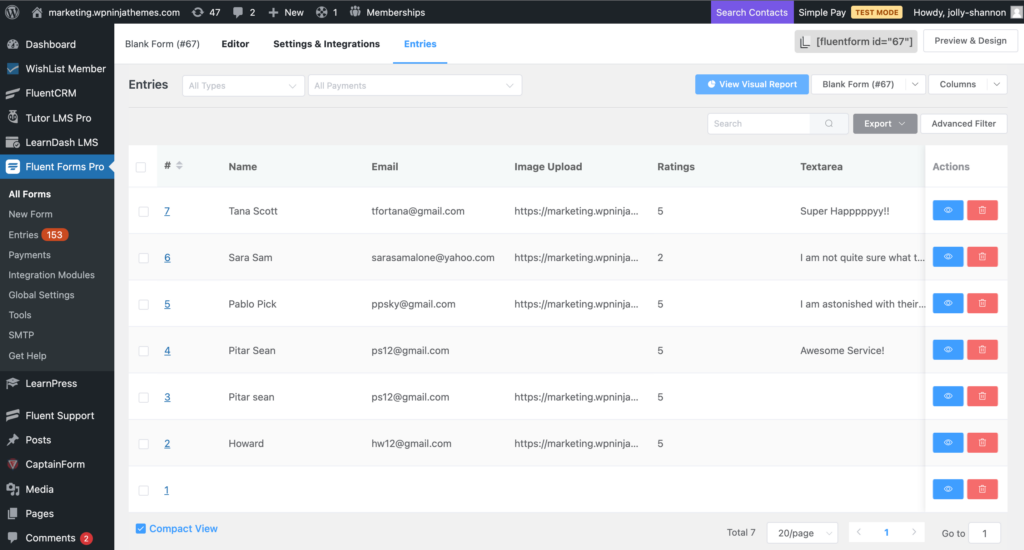View Sara Sam's entry with the eye button
This screenshot has width=1024, height=550.
click(948, 257)
